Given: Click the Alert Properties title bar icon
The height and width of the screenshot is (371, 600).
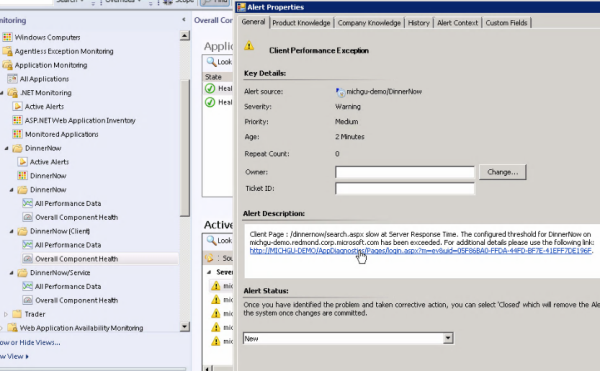Looking at the screenshot, I should coord(241,7).
